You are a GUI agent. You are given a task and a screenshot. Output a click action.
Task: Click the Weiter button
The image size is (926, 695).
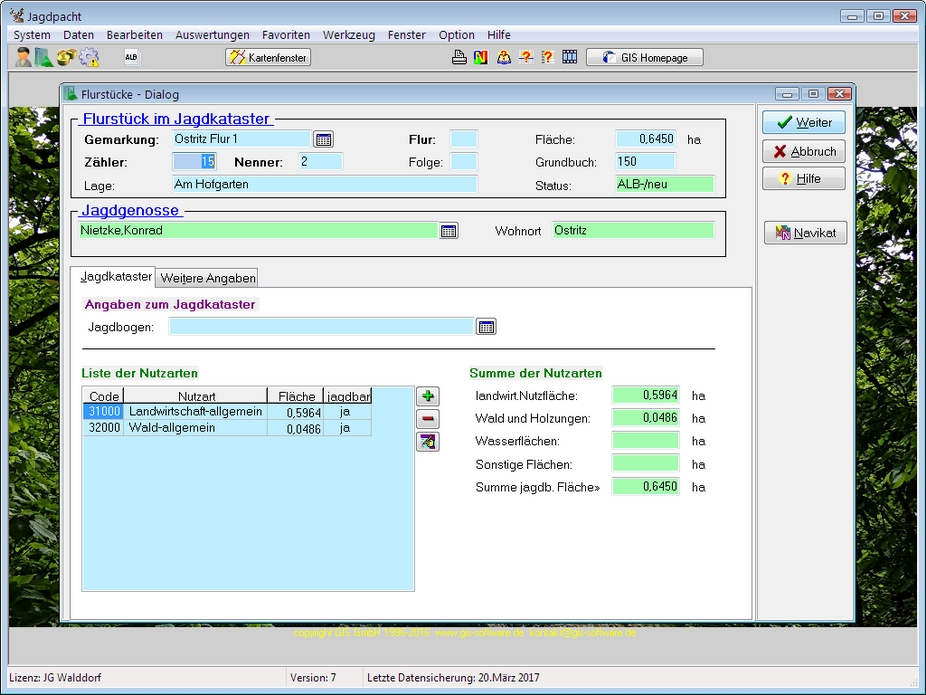coord(804,122)
